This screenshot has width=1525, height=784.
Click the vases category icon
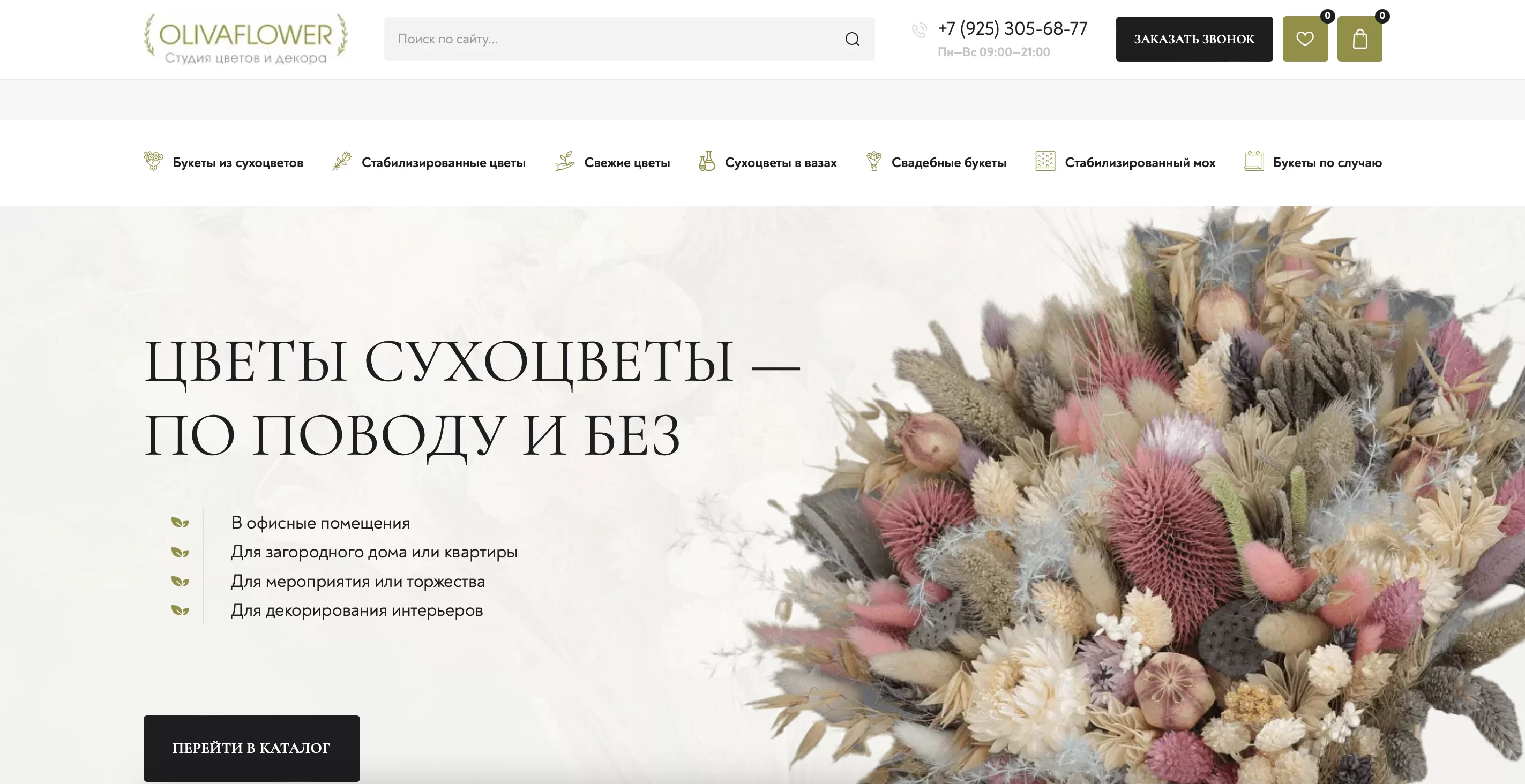[707, 161]
